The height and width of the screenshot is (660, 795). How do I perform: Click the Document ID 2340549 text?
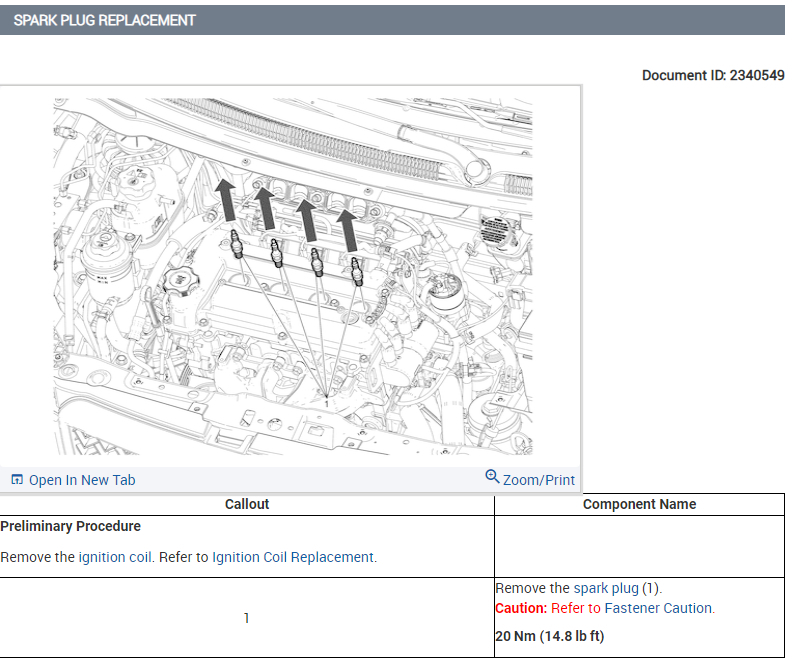pos(713,75)
